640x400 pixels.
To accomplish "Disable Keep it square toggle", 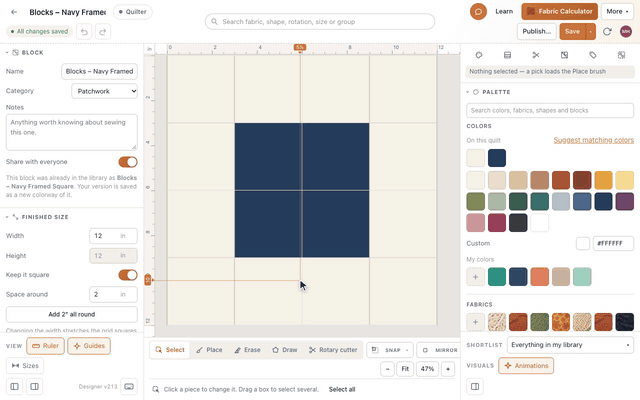I will 128,275.
